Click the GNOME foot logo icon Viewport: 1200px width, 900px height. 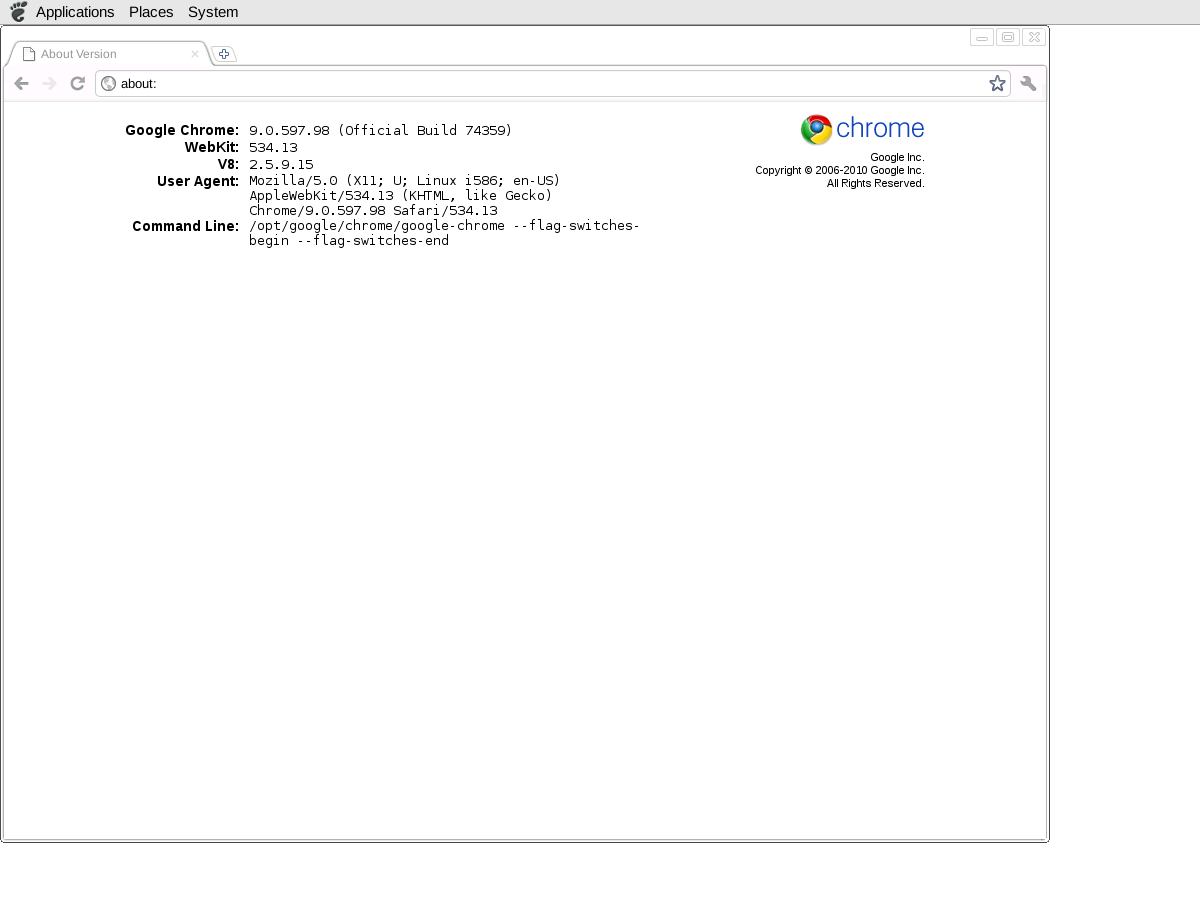coord(18,12)
